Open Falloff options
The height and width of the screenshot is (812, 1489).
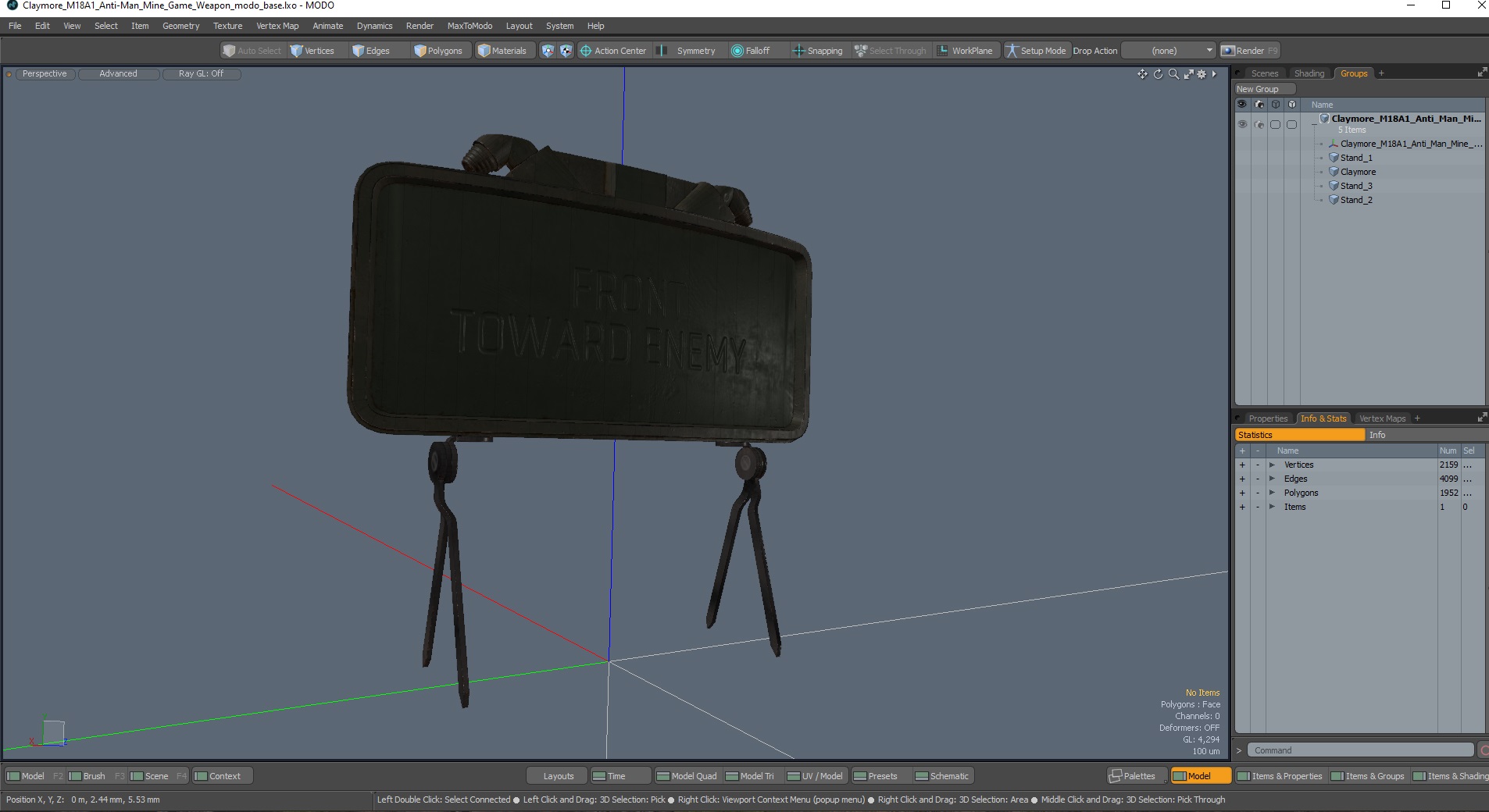point(751,51)
